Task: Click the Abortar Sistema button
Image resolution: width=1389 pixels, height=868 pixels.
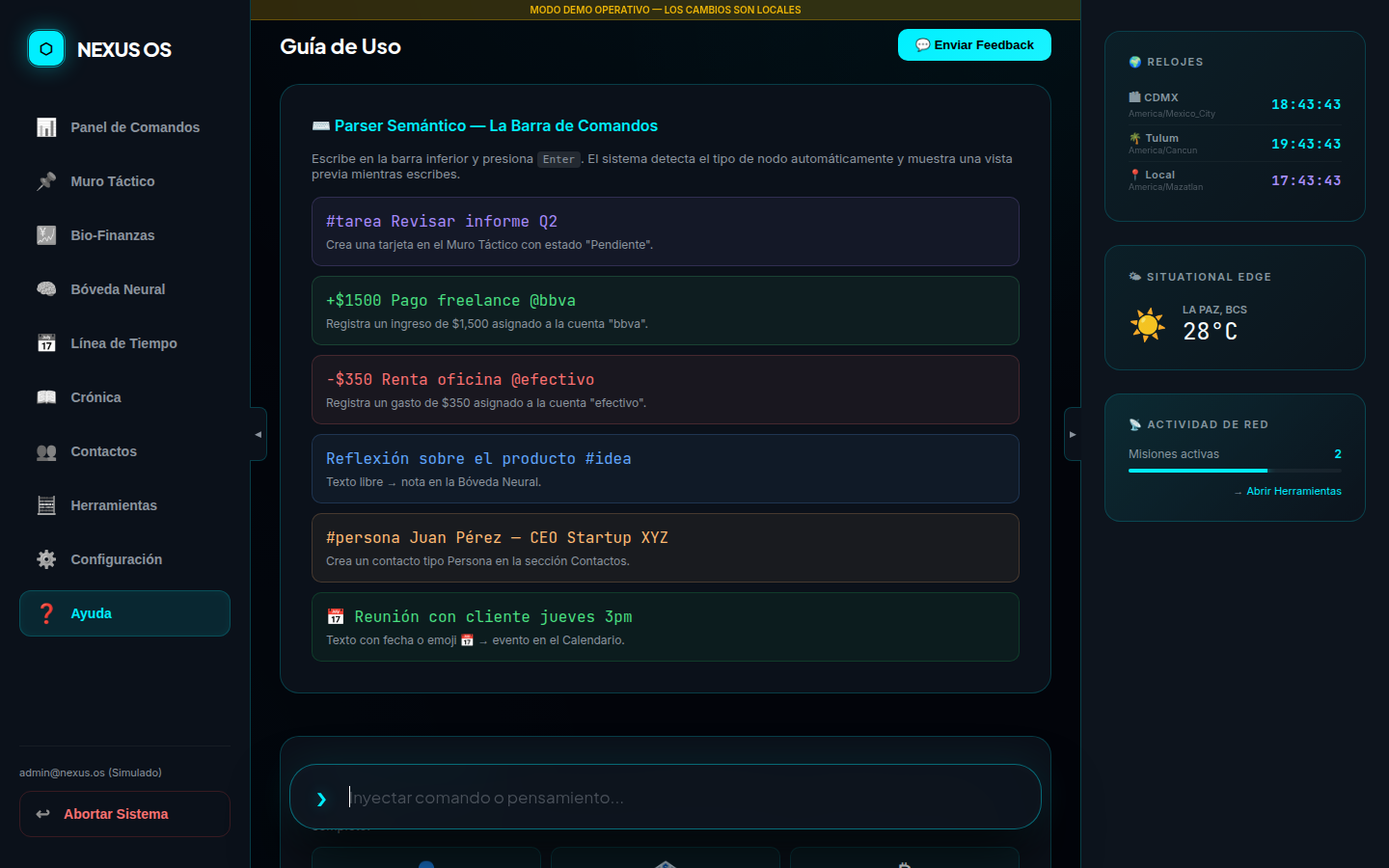Action: tap(124, 814)
